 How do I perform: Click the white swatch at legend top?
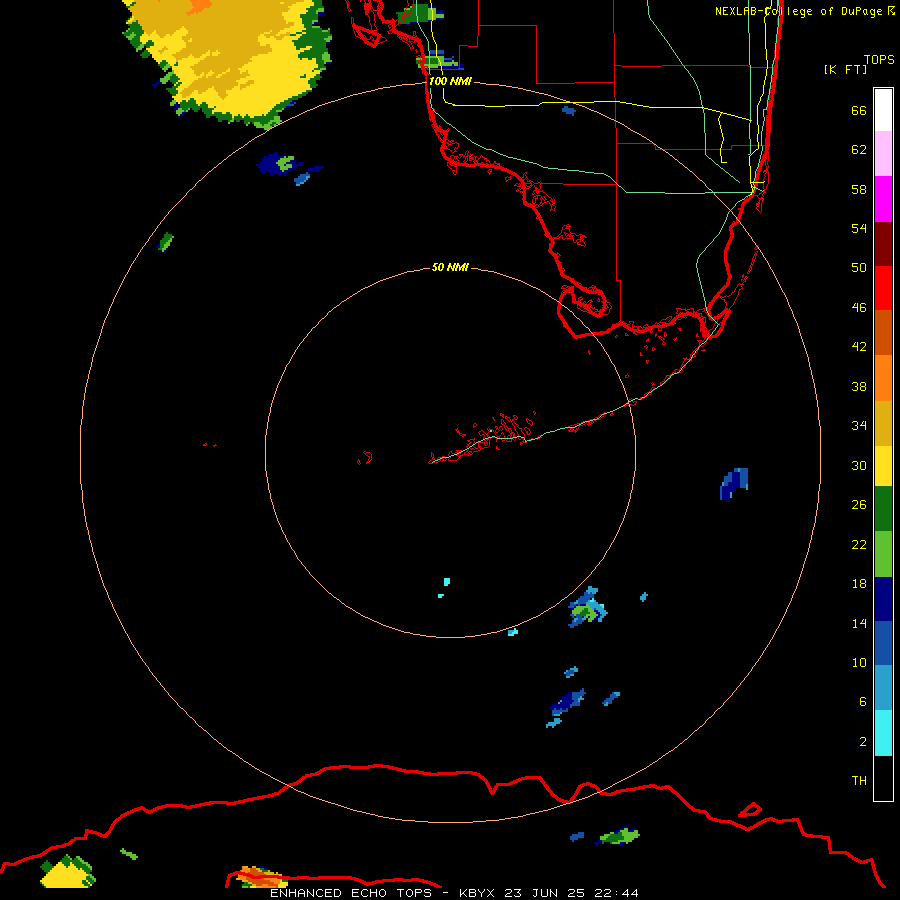(x=883, y=110)
